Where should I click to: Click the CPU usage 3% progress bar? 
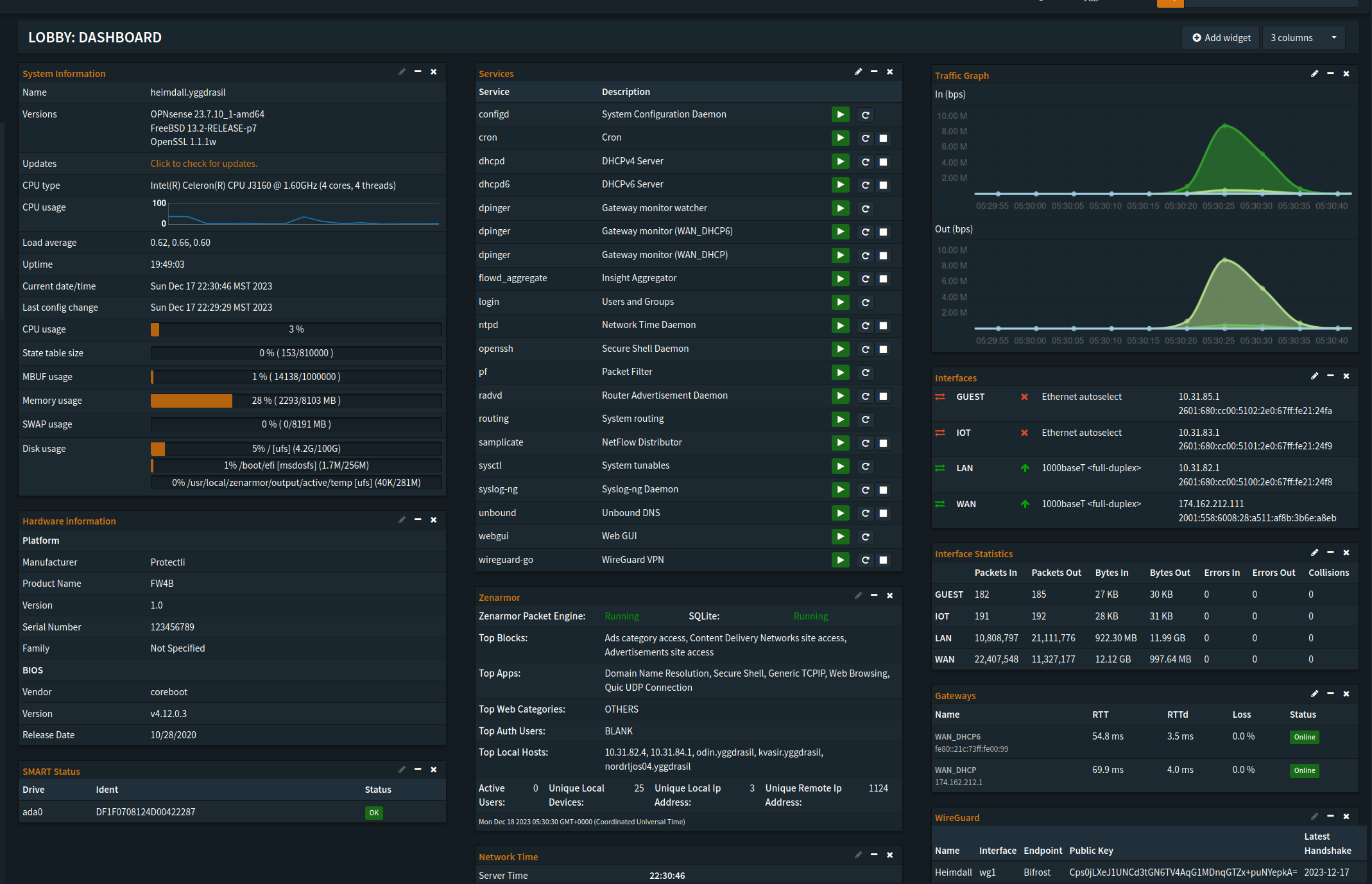tap(296, 329)
